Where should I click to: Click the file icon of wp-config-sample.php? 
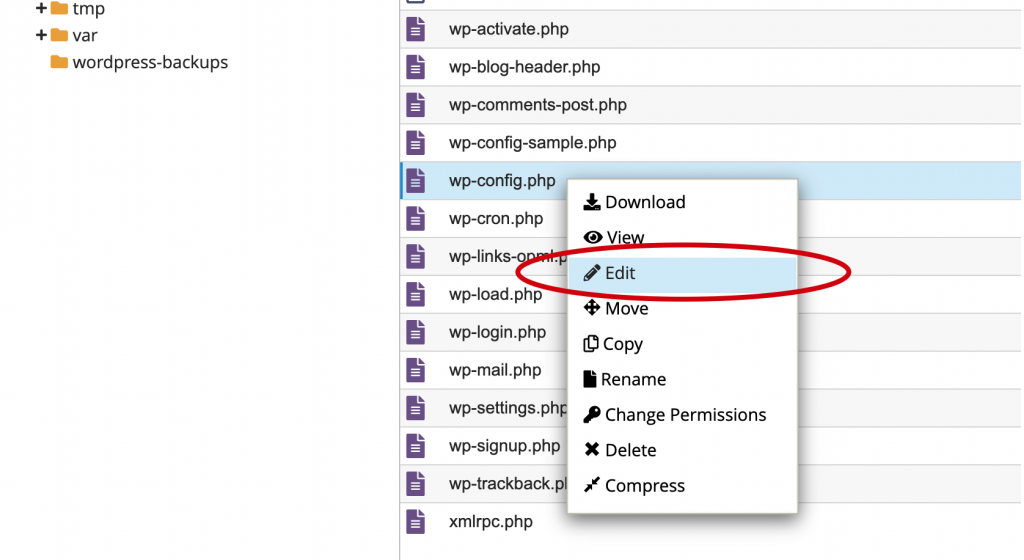pos(415,142)
